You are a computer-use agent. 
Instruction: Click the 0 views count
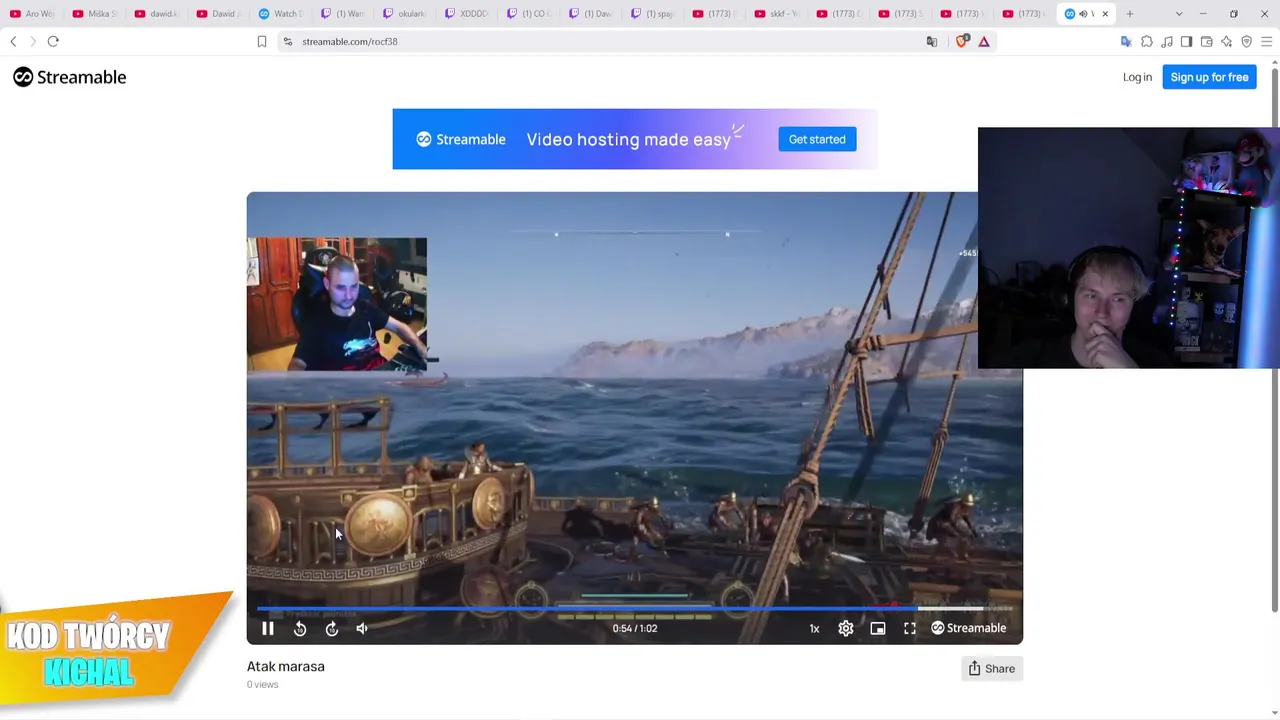point(263,685)
